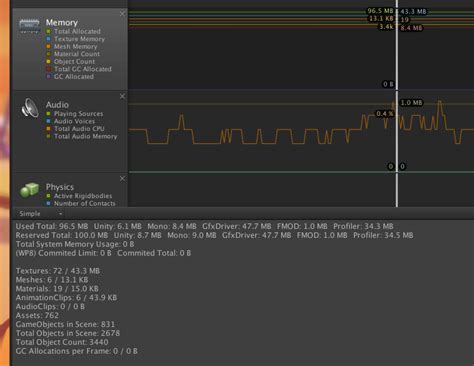Toggle the Playing Sources series
The height and width of the screenshot is (366, 474).
coord(75,114)
